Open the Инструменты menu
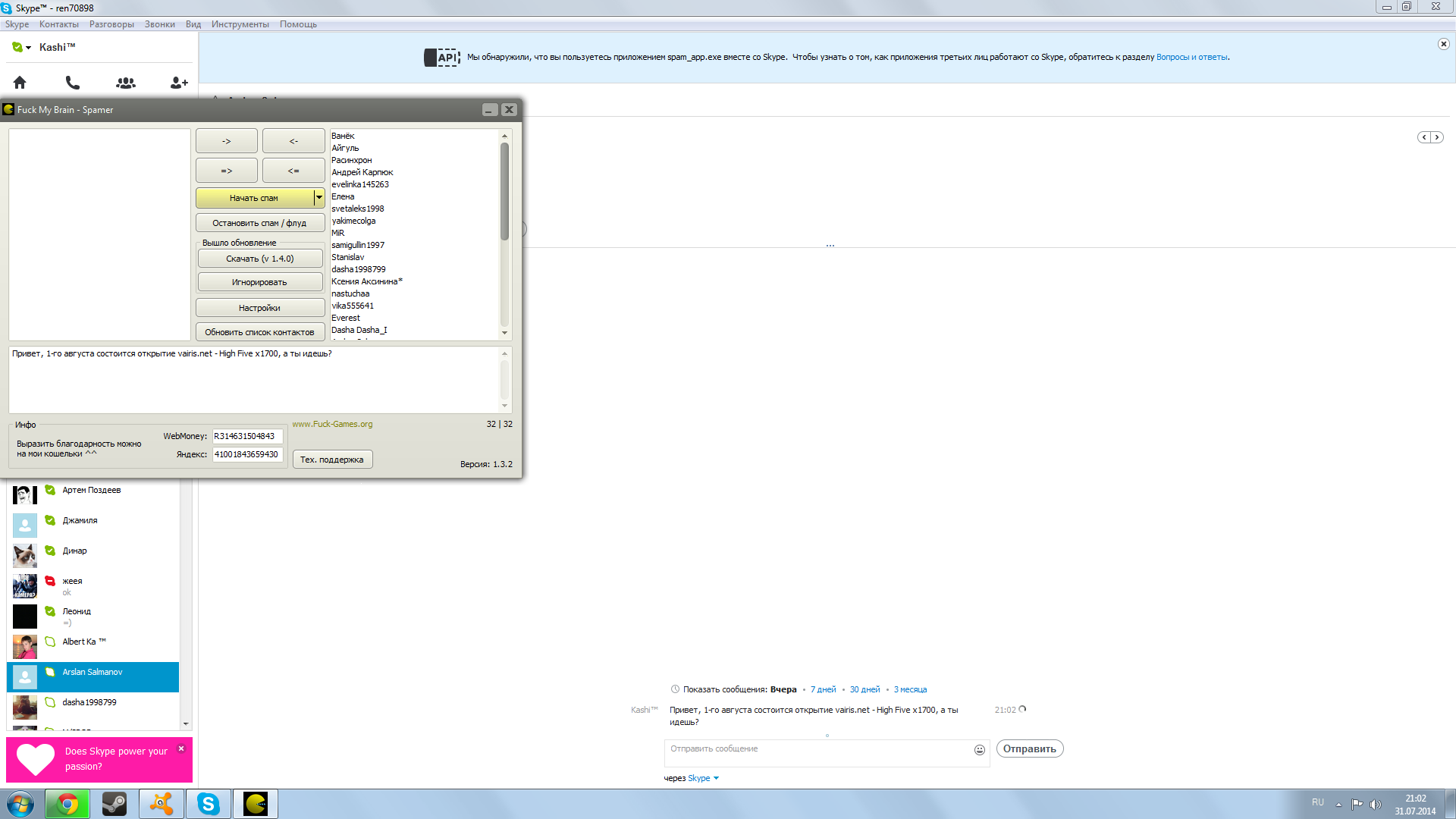Image resolution: width=1456 pixels, height=819 pixels. [x=240, y=24]
